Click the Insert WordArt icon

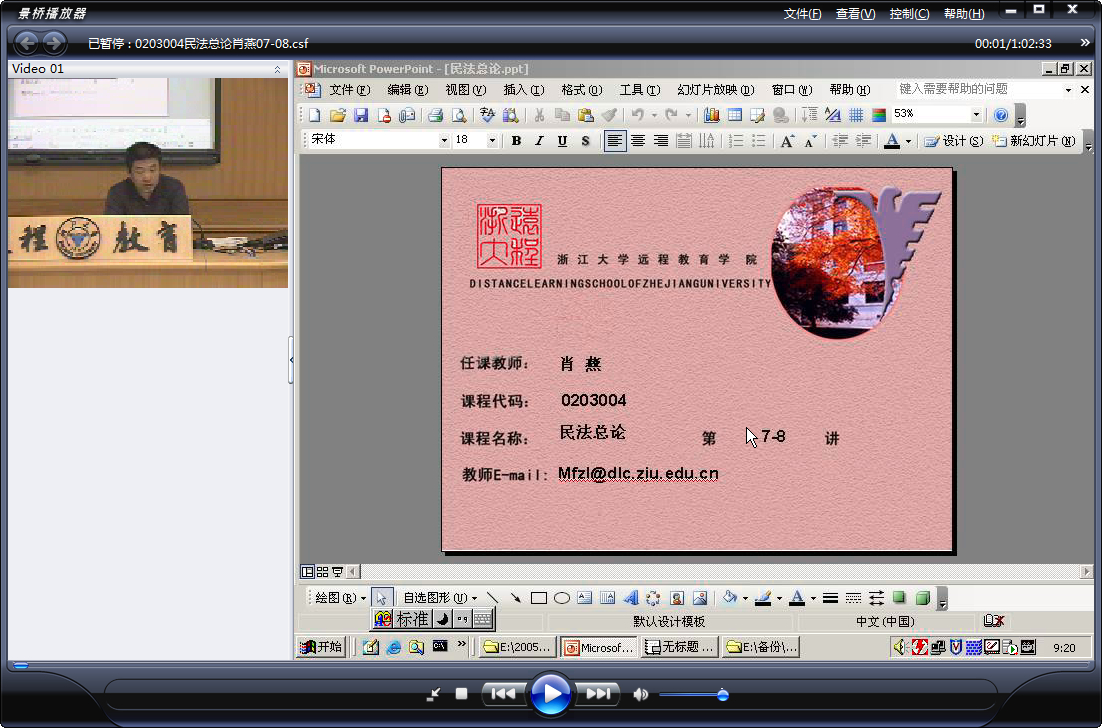(631, 598)
